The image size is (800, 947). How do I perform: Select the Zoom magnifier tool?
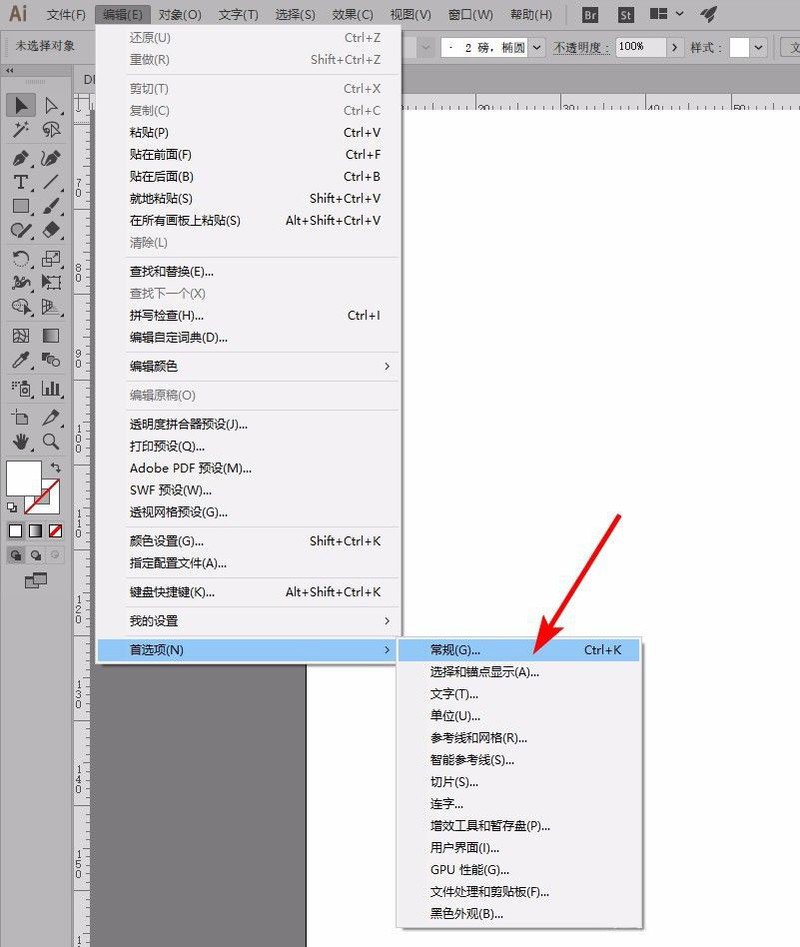pyautogui.click(x=51, y=441)
